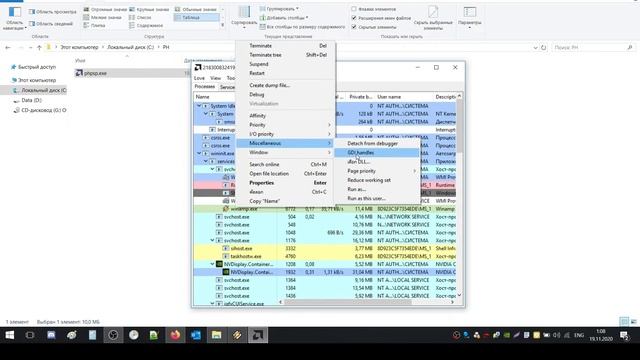Click the Область просмотра preview pane icon

(x=32, y=12)
